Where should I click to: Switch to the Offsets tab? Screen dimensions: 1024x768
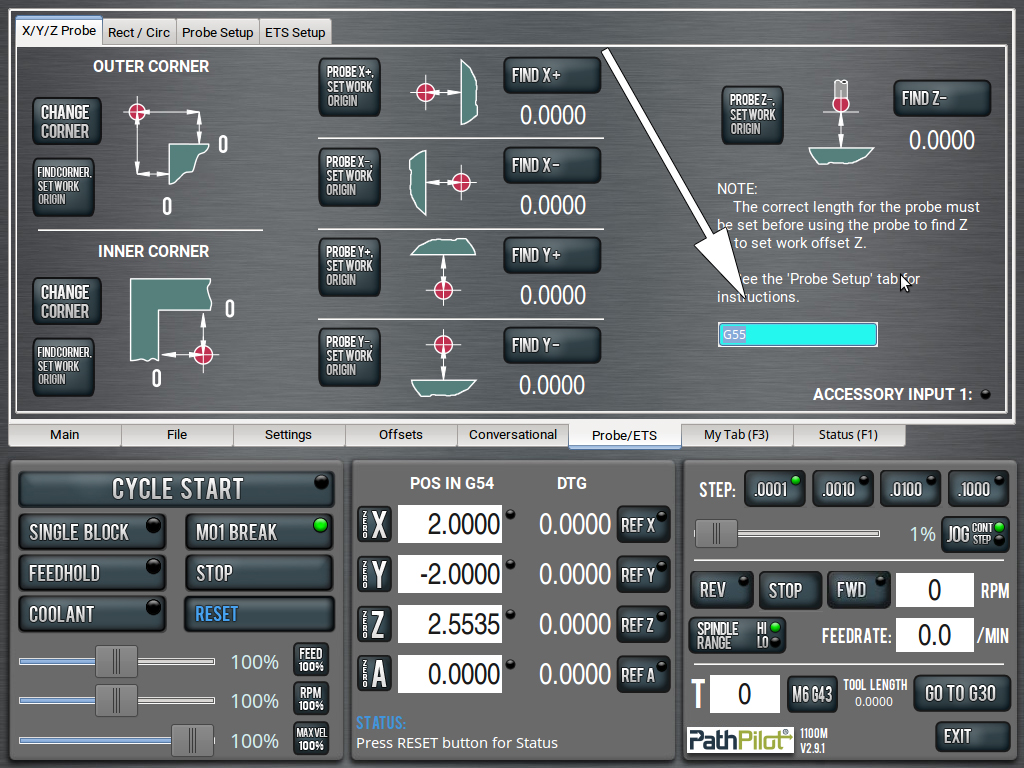401,435
